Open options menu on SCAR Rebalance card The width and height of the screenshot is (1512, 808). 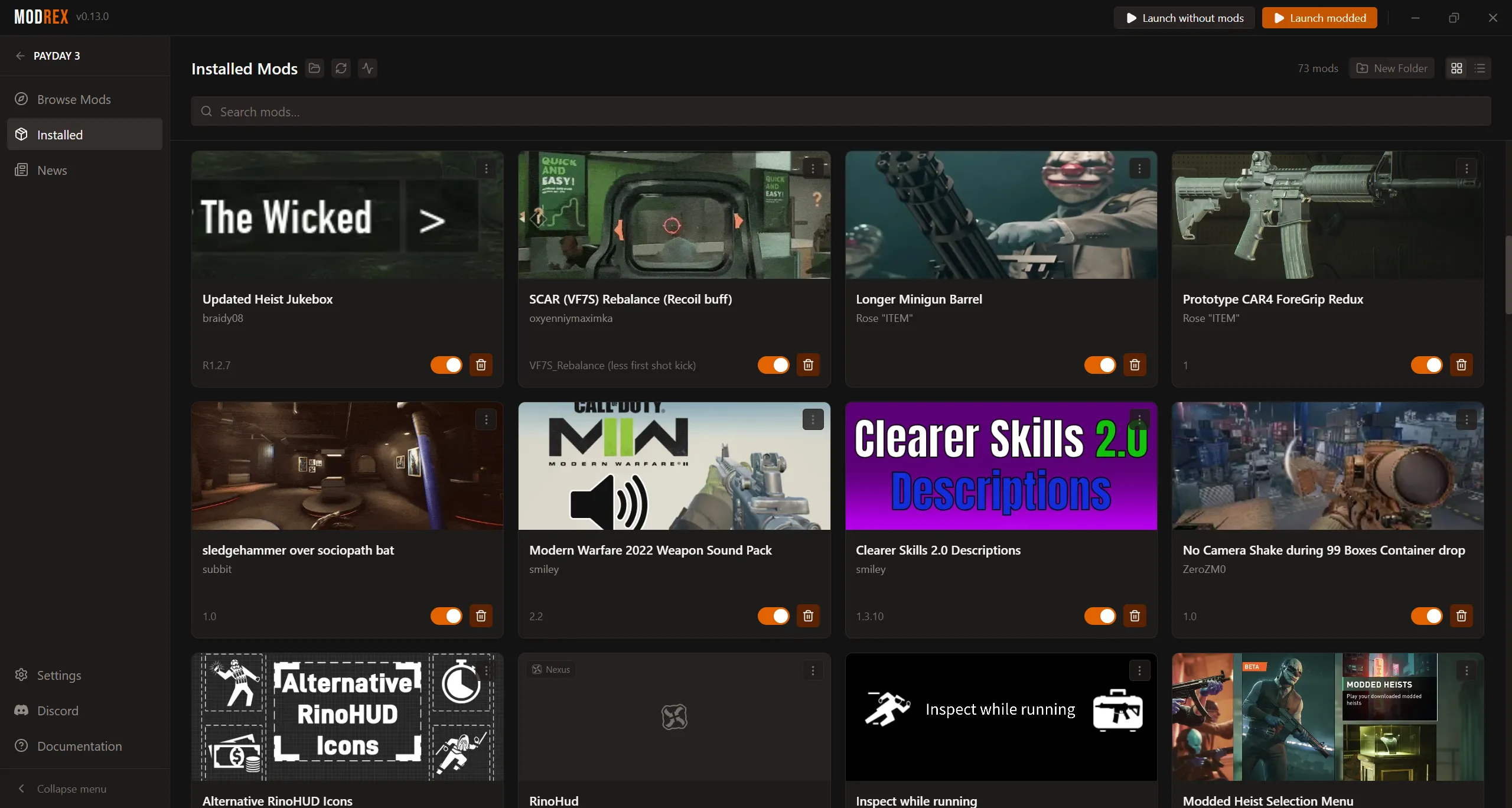pos(813,169)
